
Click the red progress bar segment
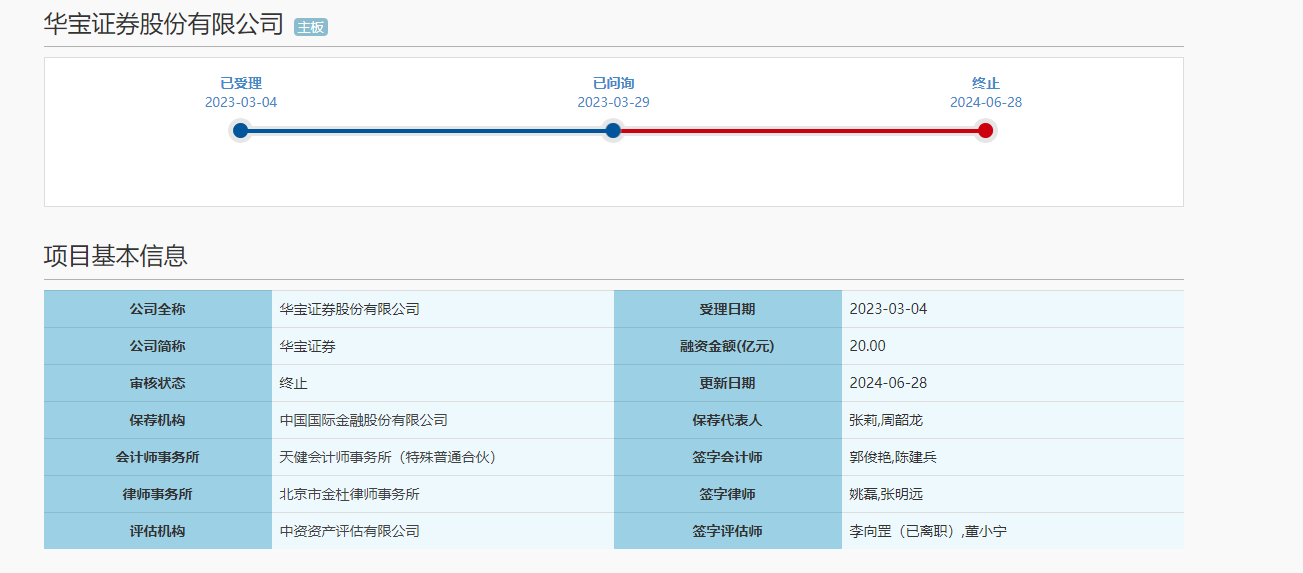click(x=799, y=130)
